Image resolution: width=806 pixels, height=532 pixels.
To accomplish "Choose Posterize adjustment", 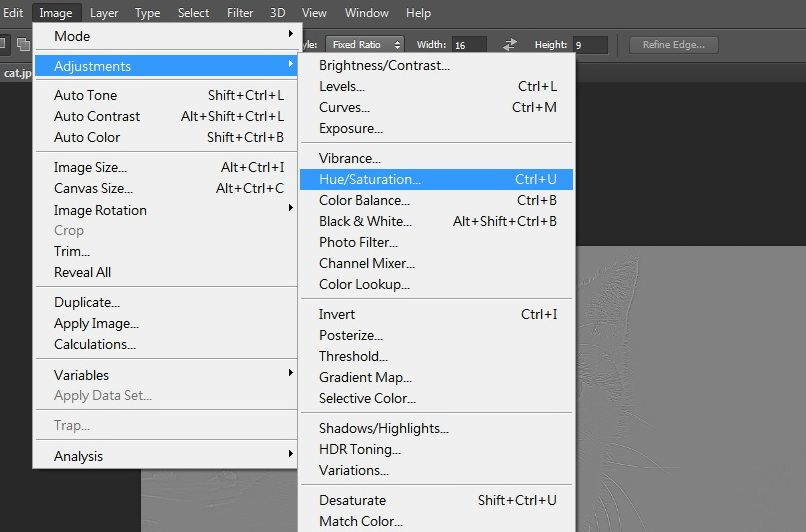I will [436, 335].
